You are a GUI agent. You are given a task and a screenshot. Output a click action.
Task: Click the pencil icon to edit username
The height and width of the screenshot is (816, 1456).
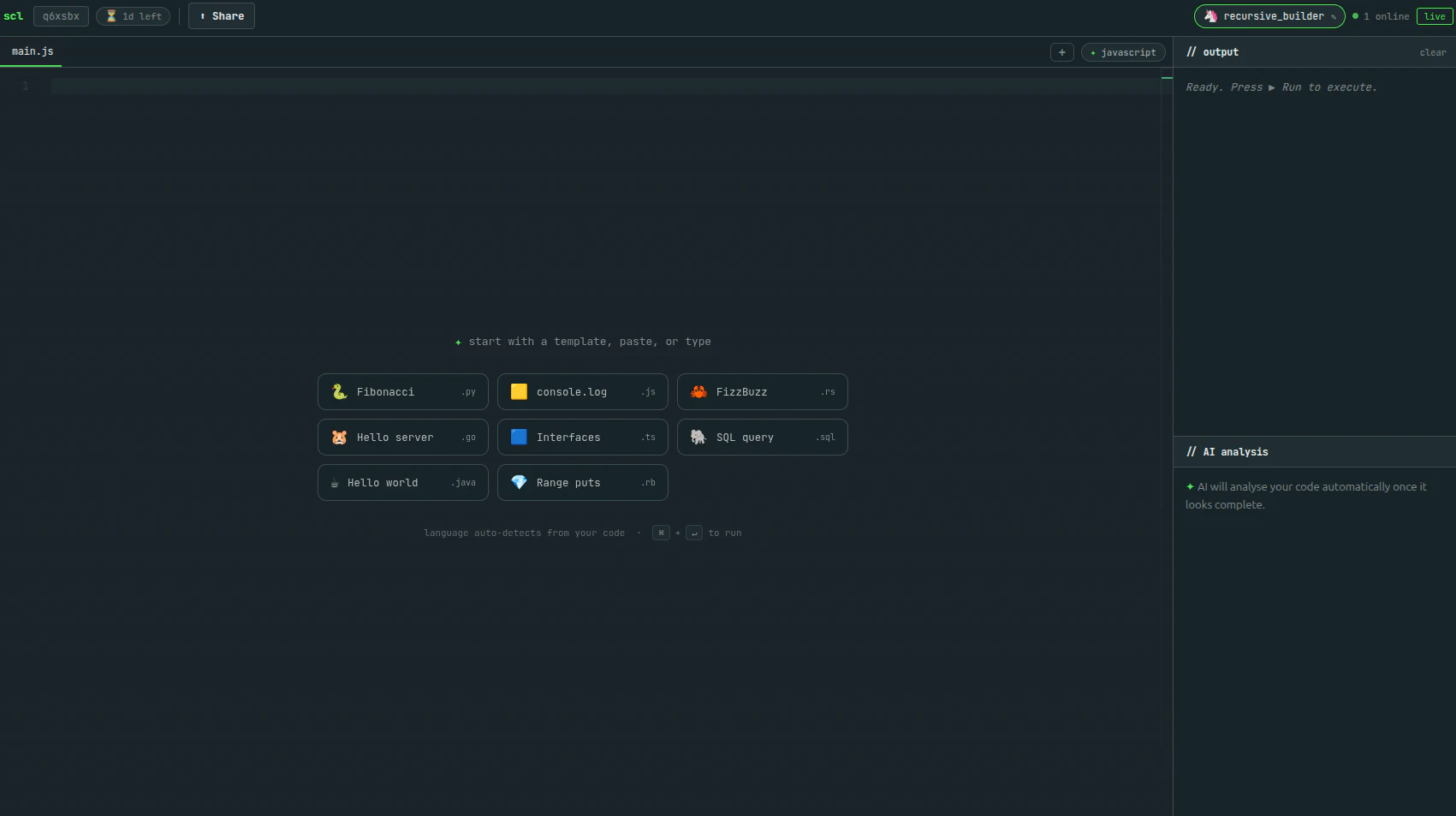tap(1333, 17)
